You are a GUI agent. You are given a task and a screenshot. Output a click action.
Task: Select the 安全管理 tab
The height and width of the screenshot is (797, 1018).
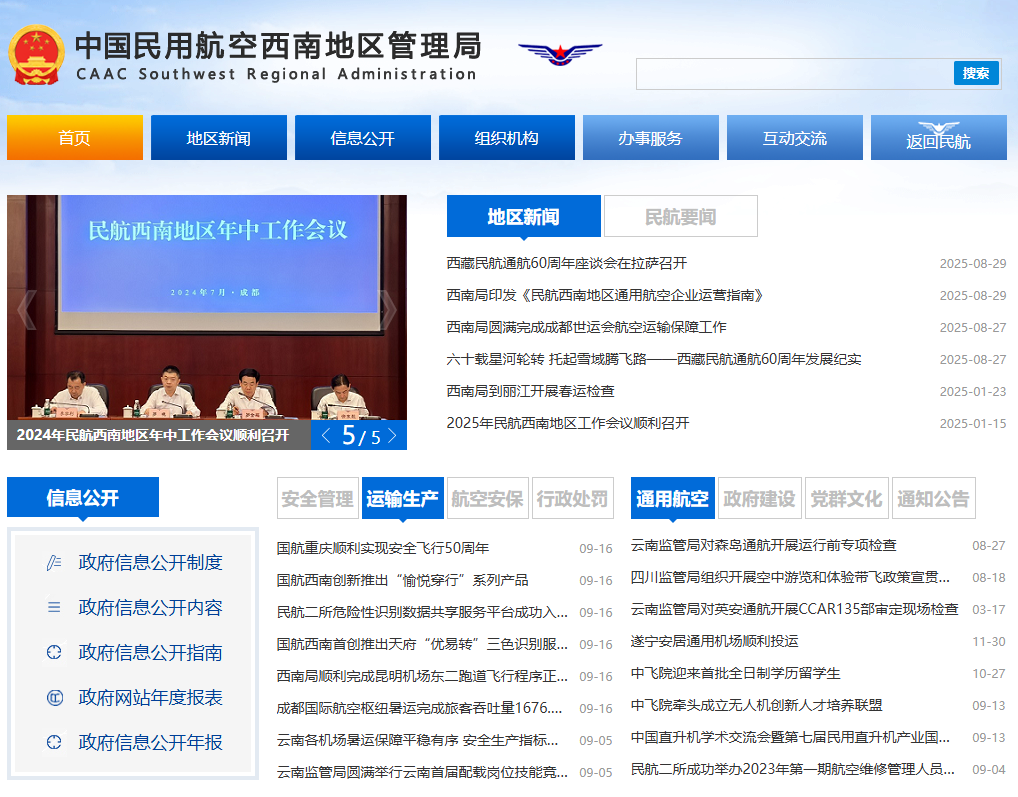tap(317, 498)
